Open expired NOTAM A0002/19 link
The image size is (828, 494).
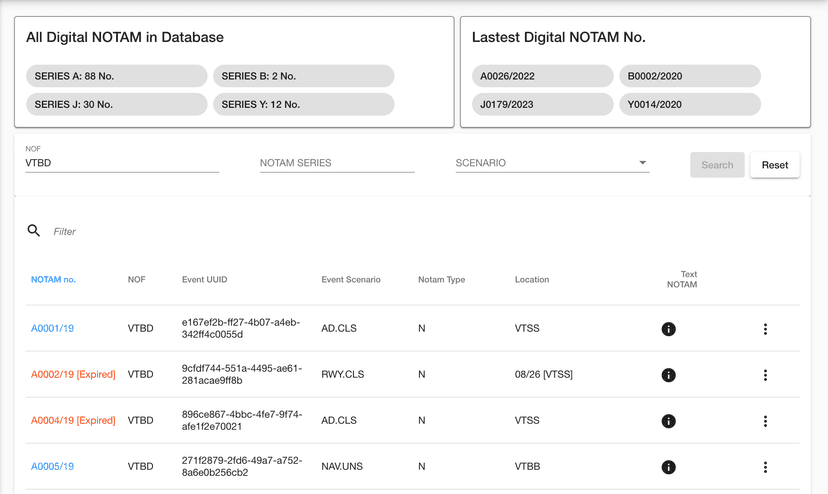click(x=73, y=375)
